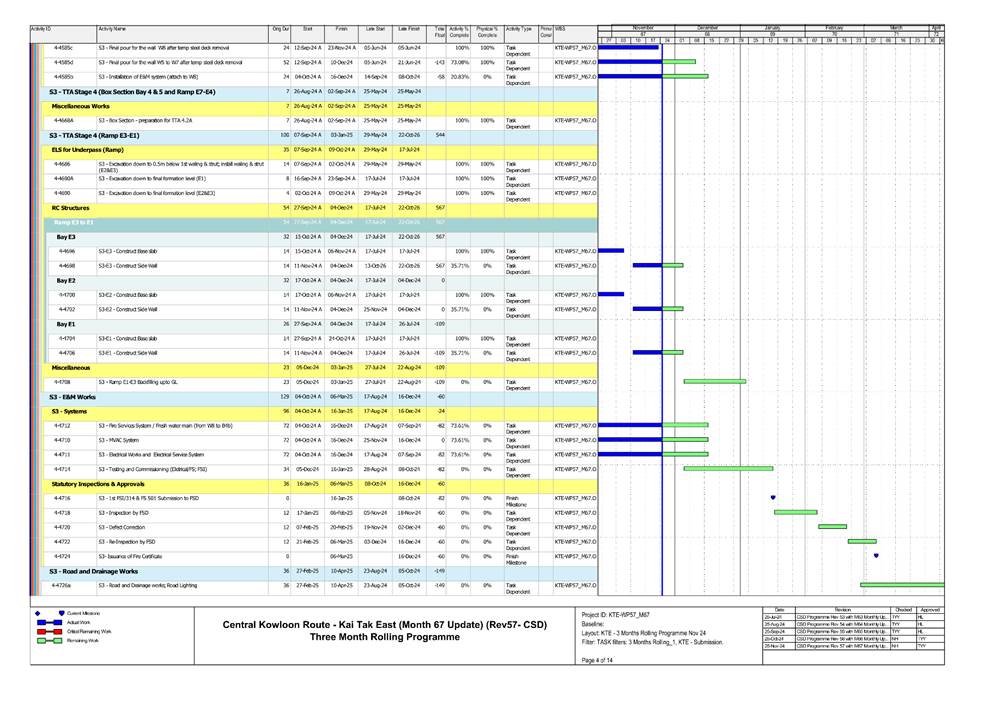Sort by the Late Finish column header
The width and height of the screenshot is (1001, 708).
coord(408,31)
